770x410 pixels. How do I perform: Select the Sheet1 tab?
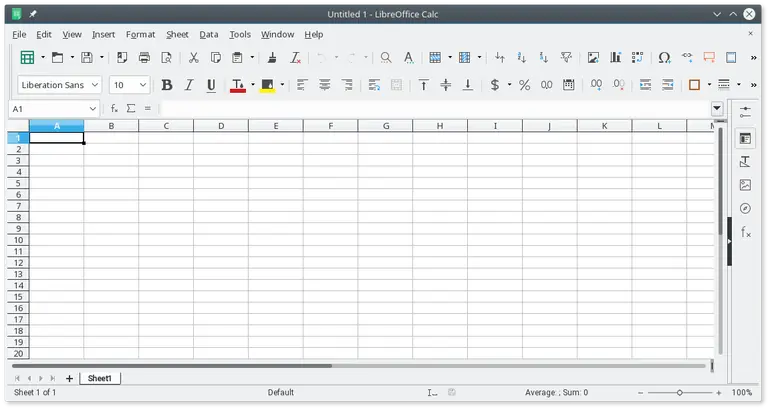click(x=100, y=378)
